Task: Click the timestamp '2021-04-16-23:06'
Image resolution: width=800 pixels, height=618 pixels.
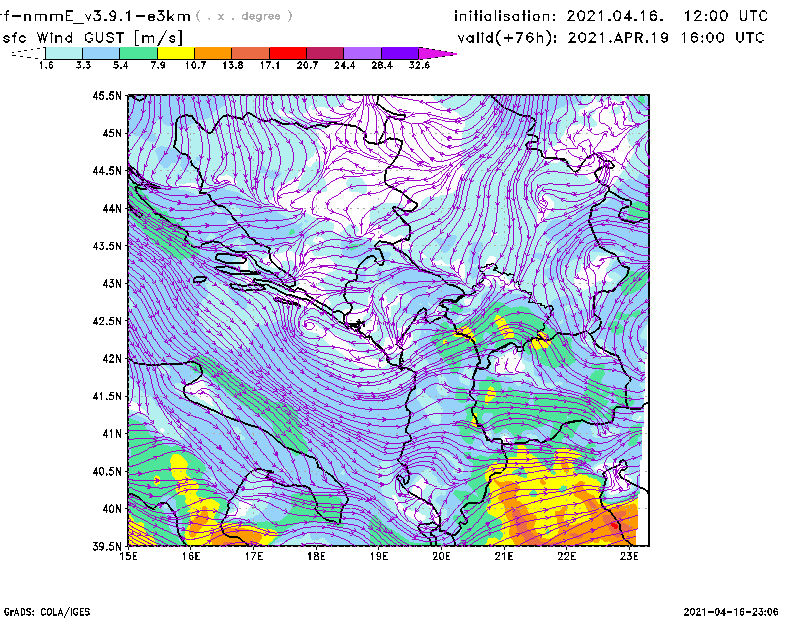Action: (731, 612)
